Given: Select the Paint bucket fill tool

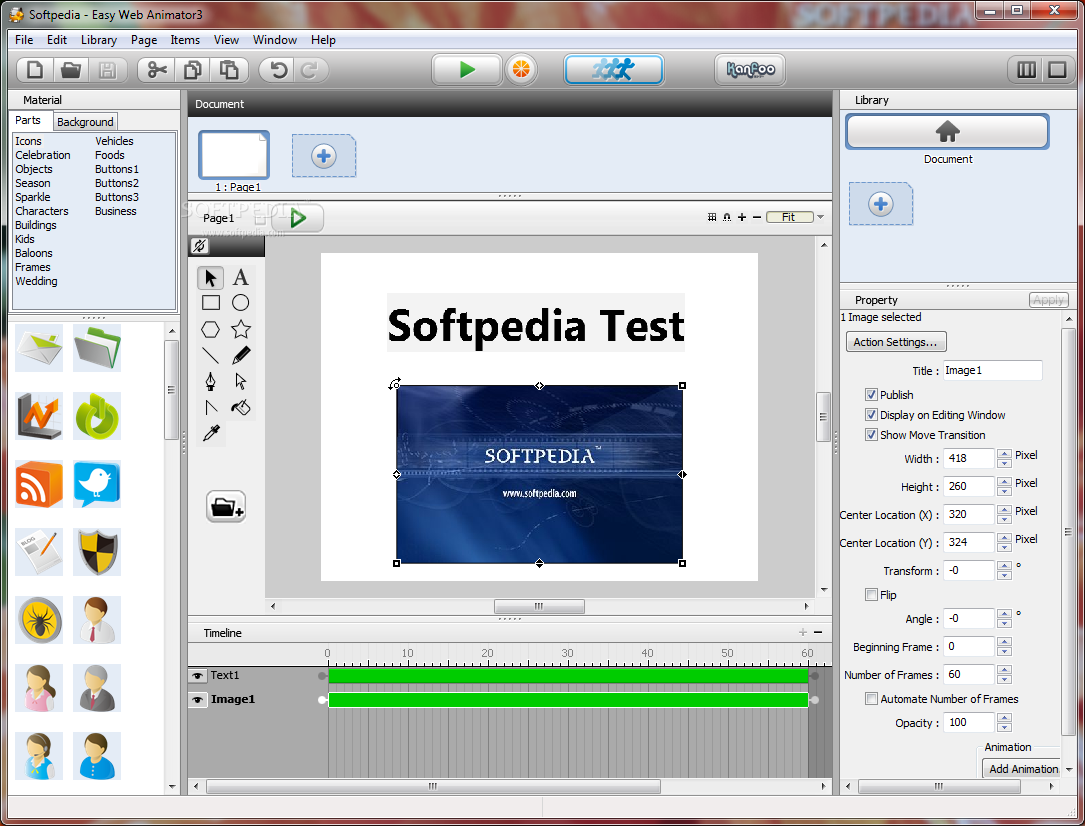Looking at the screenshot, I should (240, 407).
